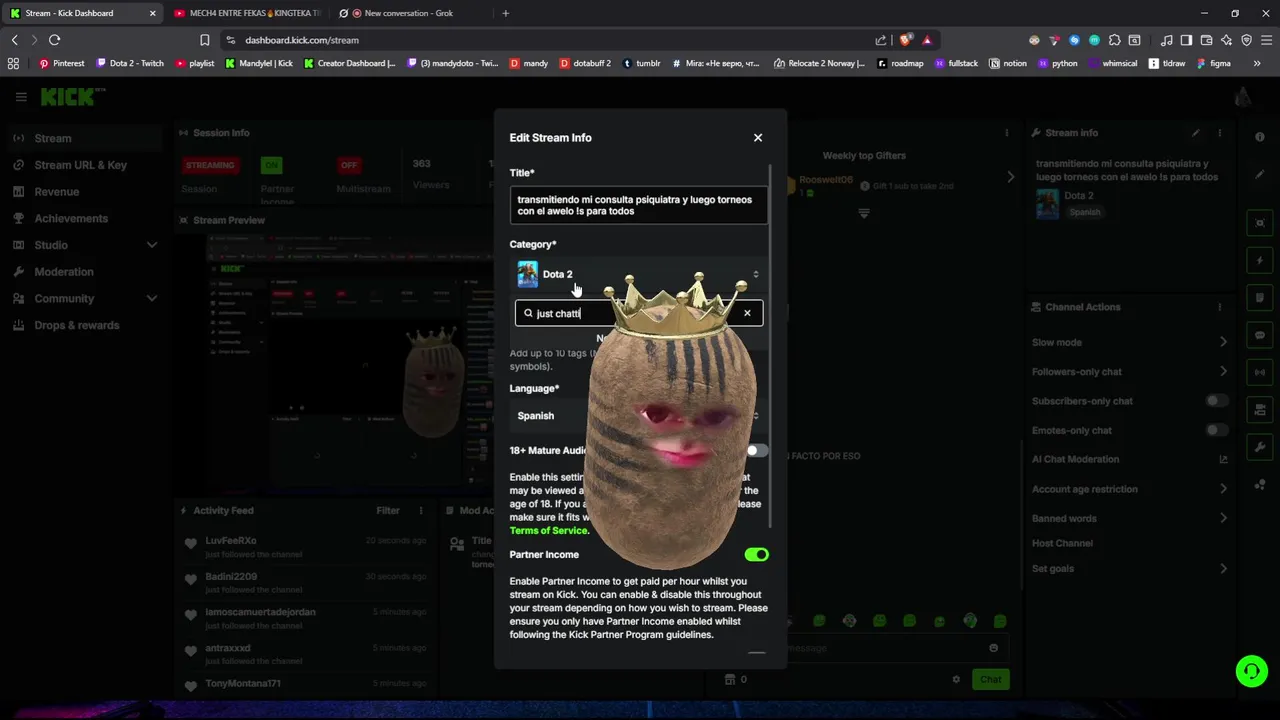The image size is (1280, 720).
Task: Close the Edit Stream Info dialog
Action: (x=758, y=138)
